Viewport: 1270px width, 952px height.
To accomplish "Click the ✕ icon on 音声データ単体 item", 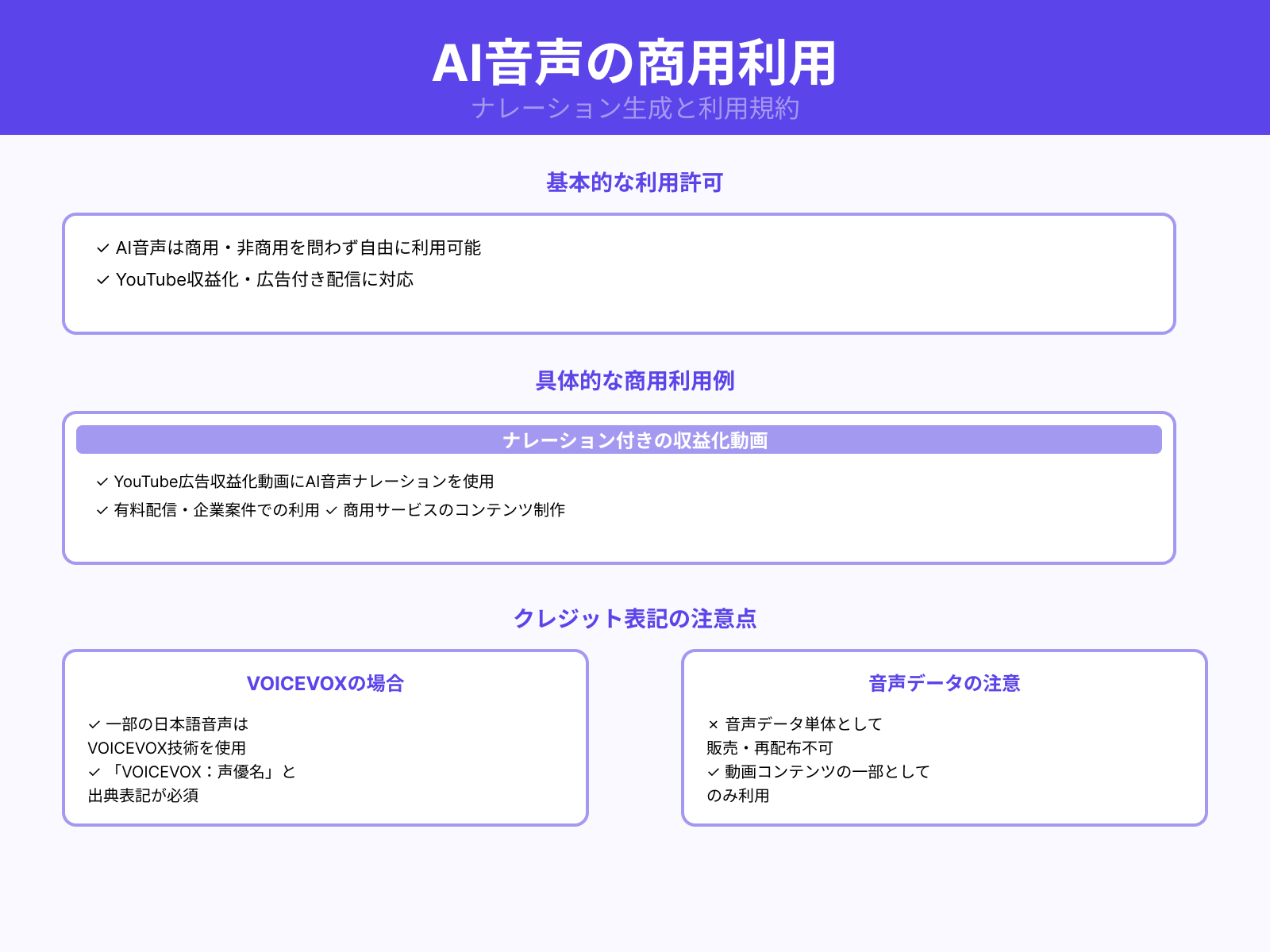I will pos(711,724).
